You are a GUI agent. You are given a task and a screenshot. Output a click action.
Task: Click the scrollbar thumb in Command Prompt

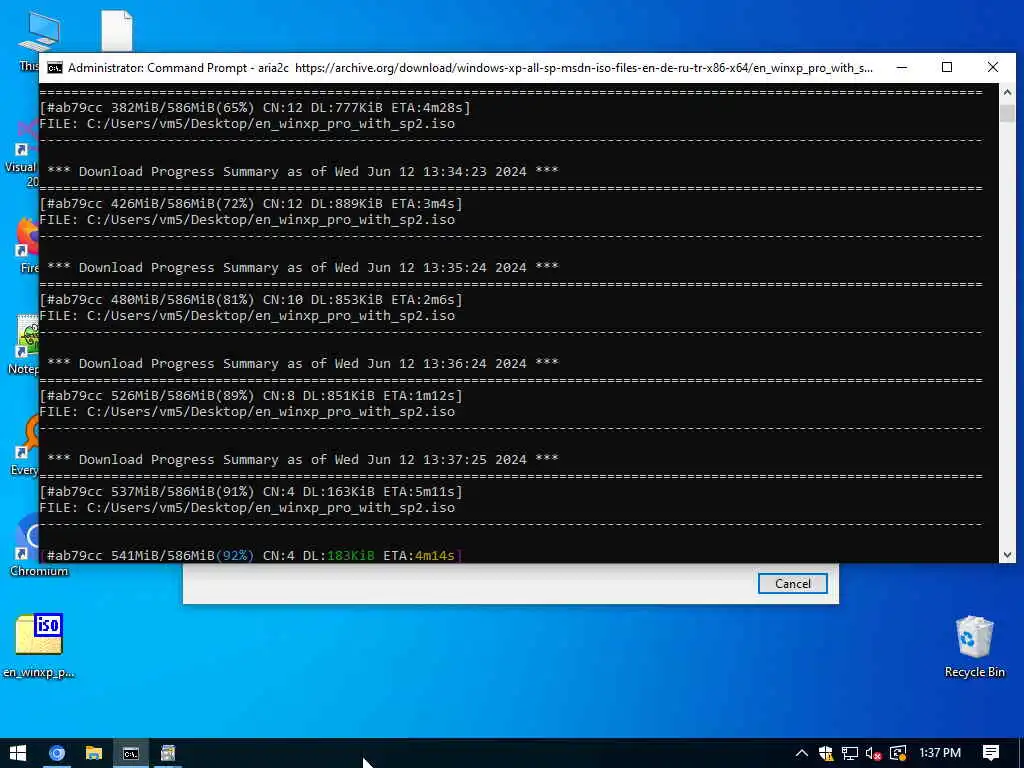(x=1007, y=113)
